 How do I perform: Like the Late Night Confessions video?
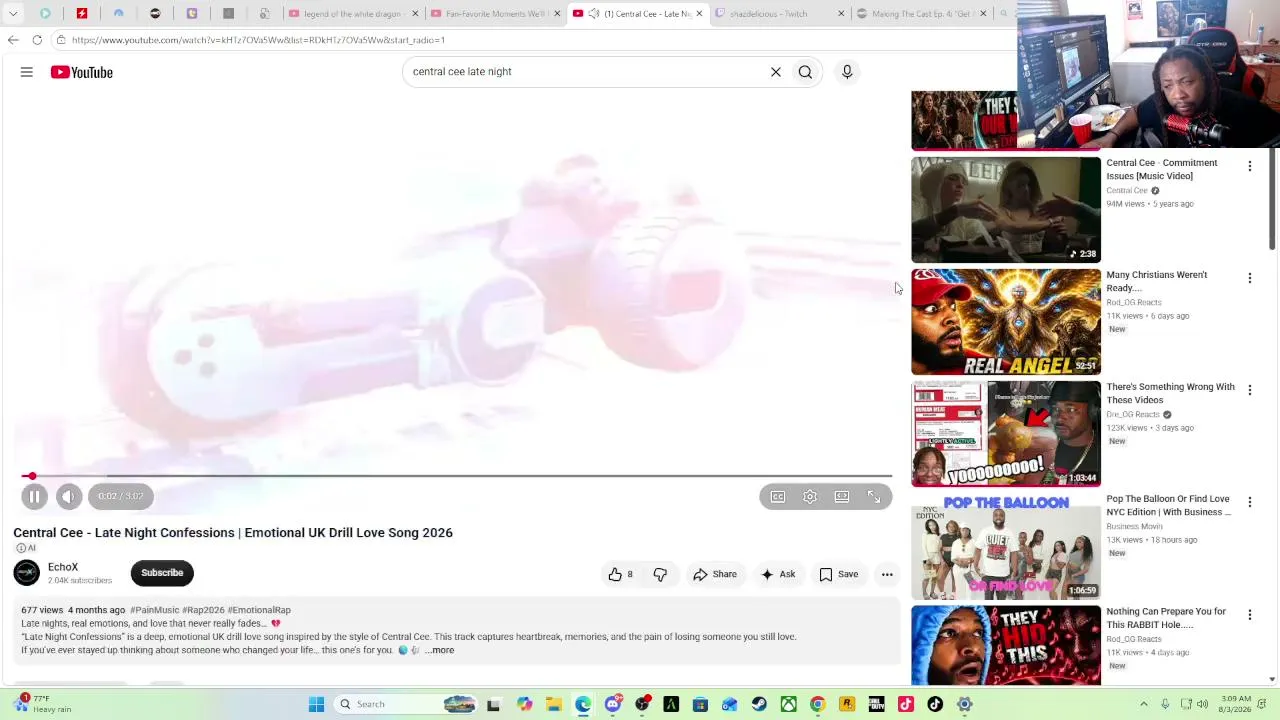click(x=620, y=574)
